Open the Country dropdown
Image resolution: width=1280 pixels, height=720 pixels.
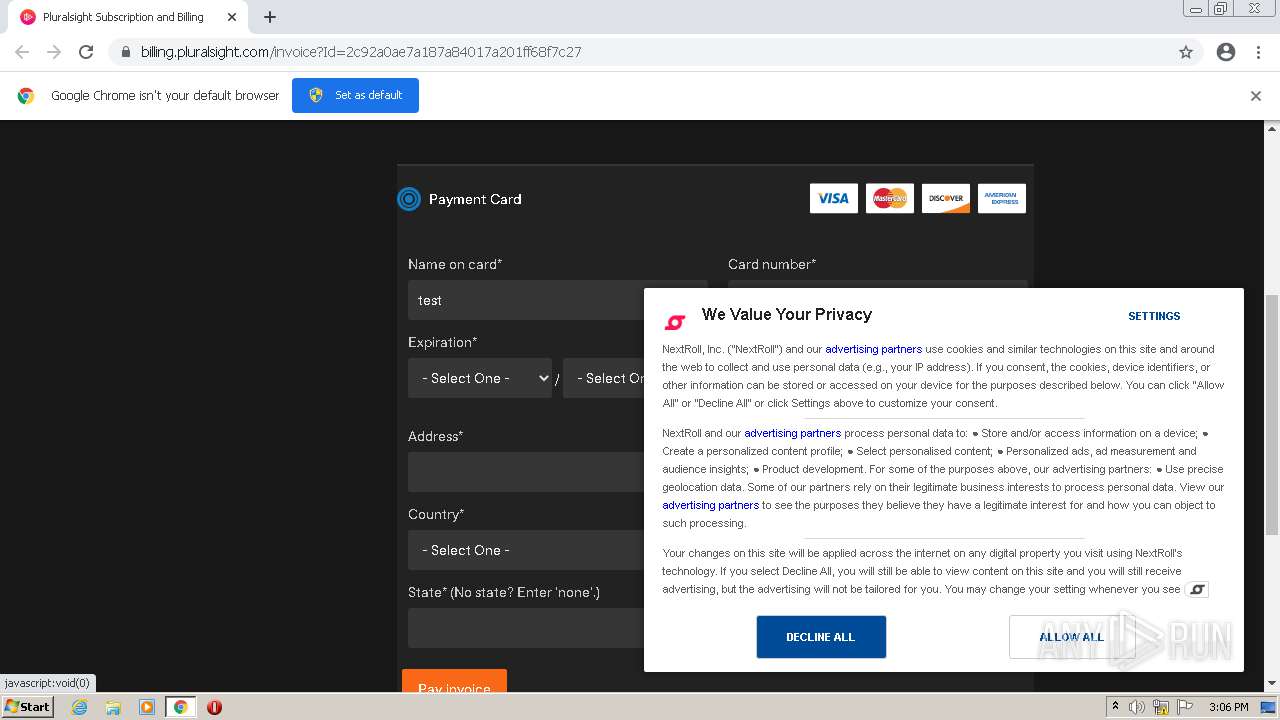coord(526,550)
